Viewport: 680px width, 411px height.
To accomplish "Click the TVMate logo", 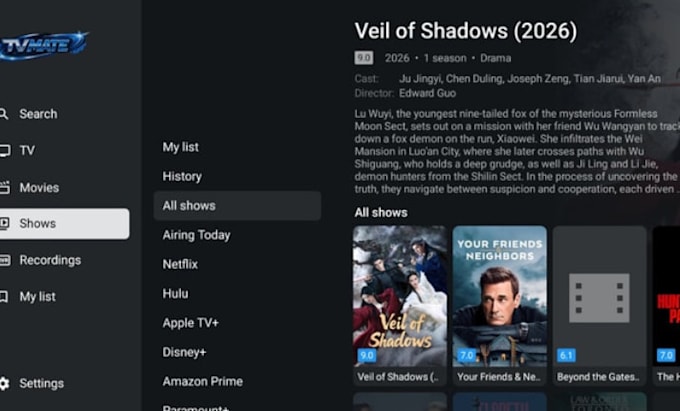I will pyautogui.click(x=43, y=45).
